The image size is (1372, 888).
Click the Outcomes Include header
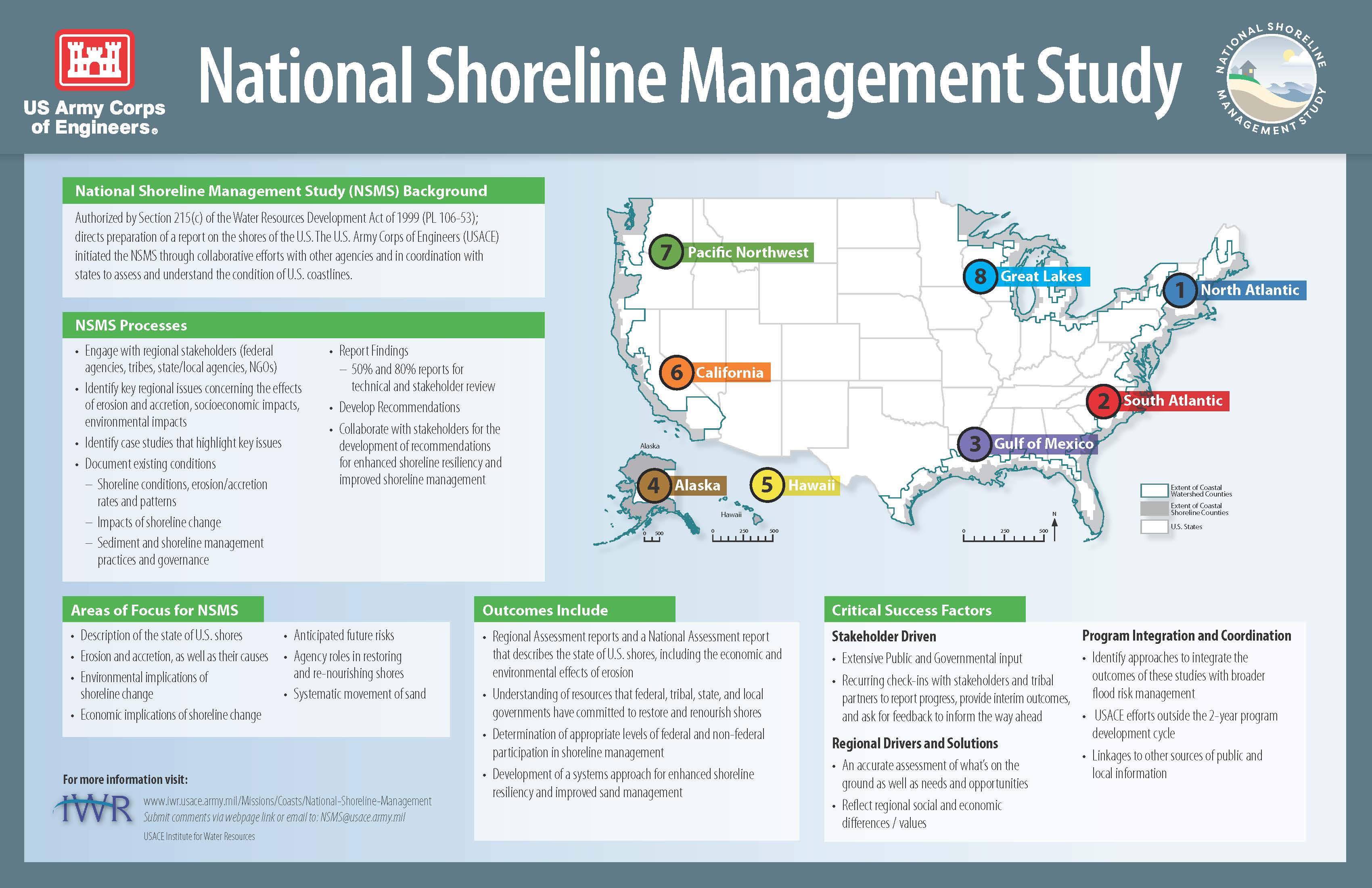[x=574, y=609]
